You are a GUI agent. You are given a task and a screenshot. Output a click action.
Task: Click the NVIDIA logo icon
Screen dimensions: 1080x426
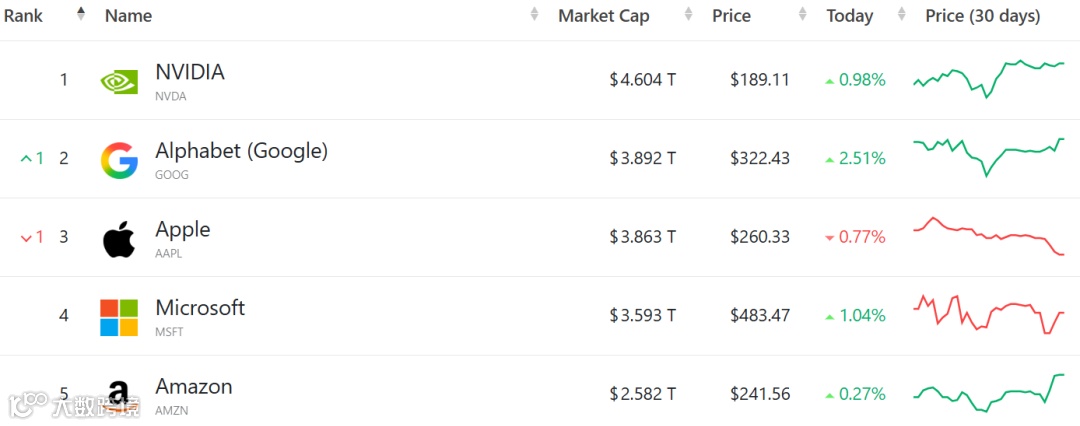point(119,81)
